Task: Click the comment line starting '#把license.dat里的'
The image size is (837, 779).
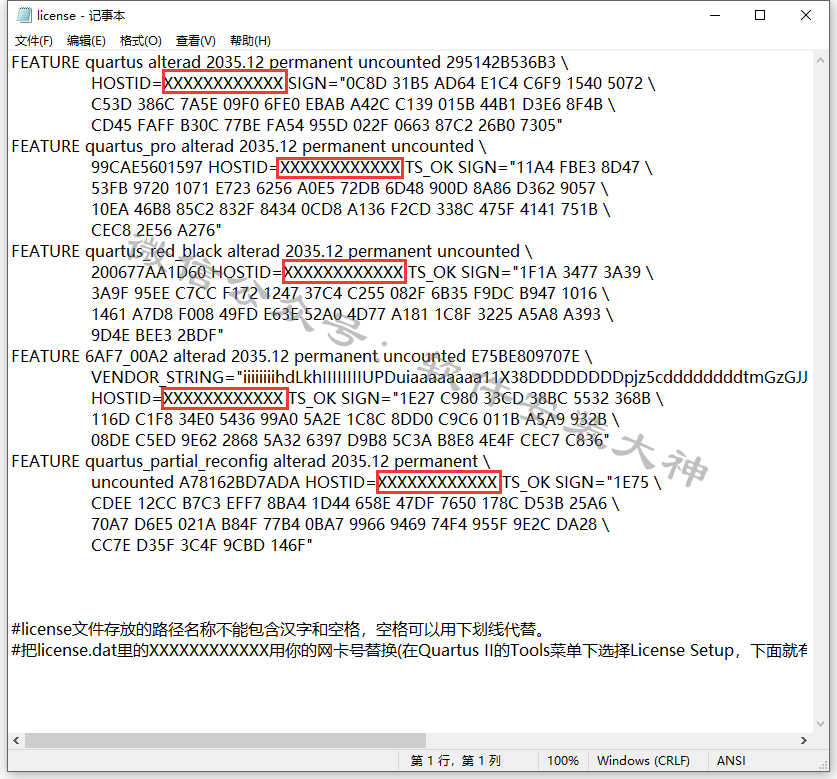Action: [409, 651]
